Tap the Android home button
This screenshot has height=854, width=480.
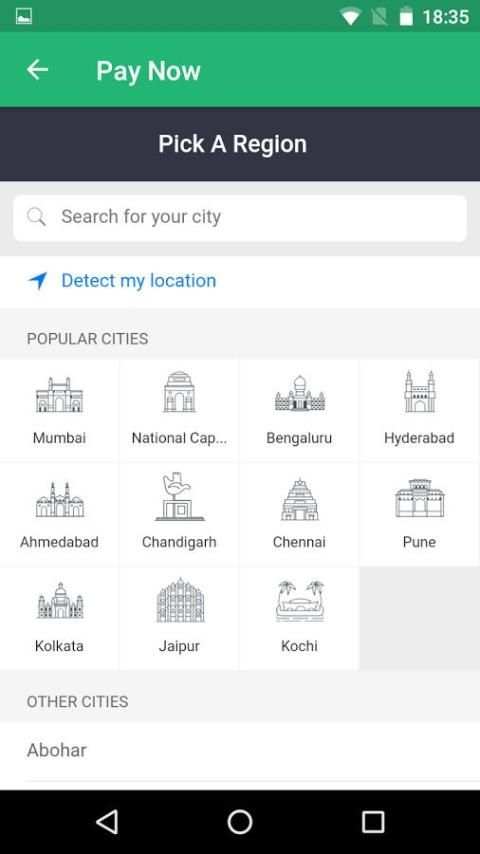tap(240, 822)
